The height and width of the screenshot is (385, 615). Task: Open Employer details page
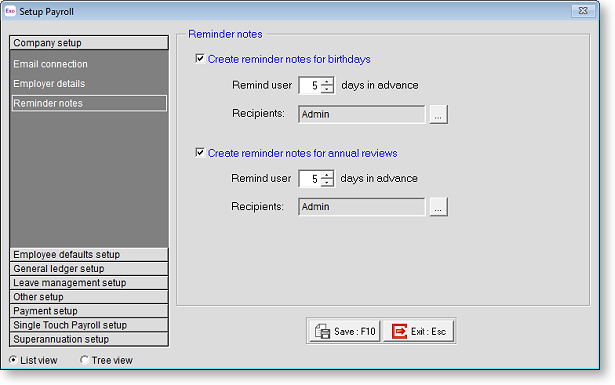(x=49, y=84)
